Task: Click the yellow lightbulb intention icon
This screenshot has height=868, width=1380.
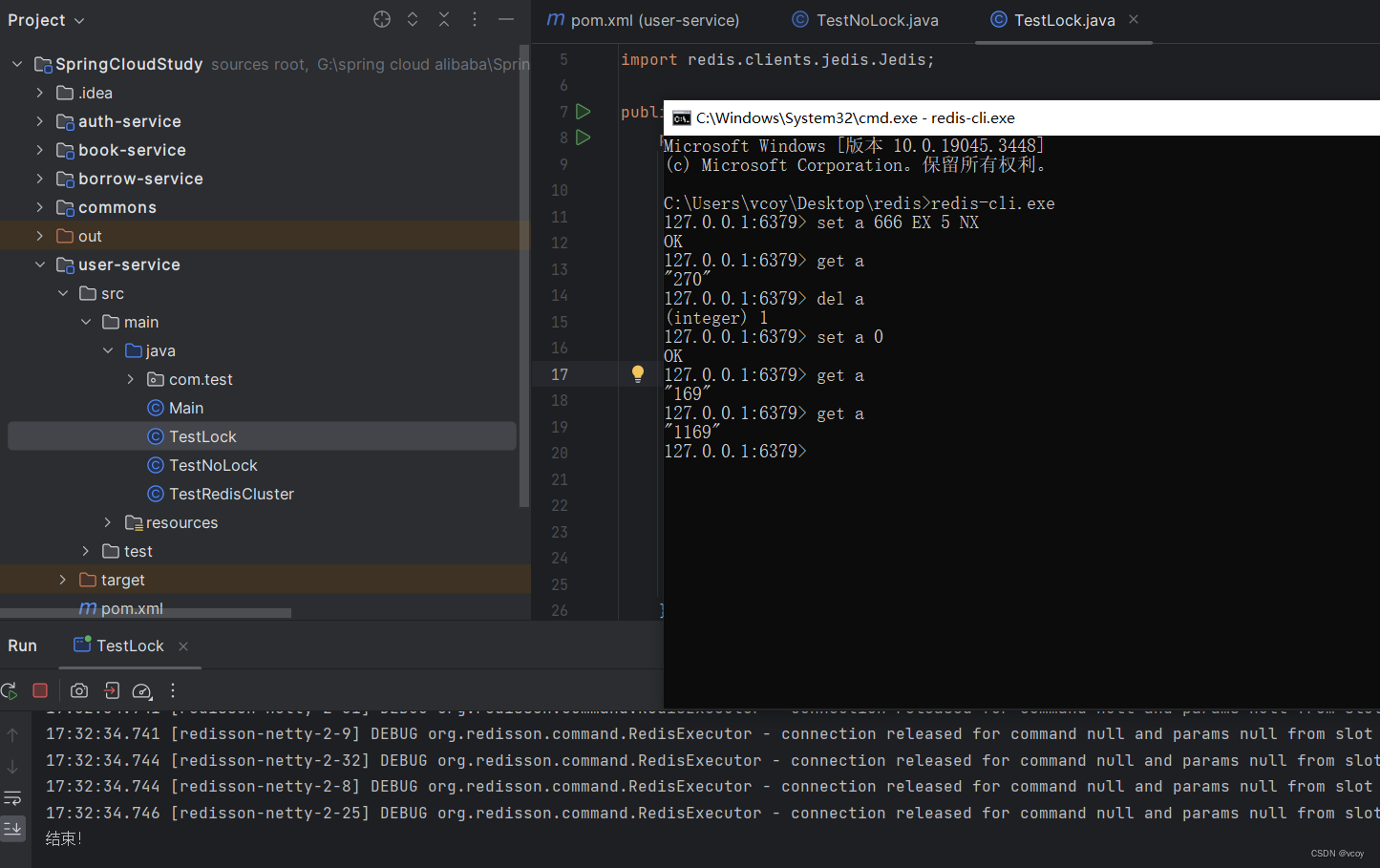Action: pyautogui.click(x=638, y=374)
